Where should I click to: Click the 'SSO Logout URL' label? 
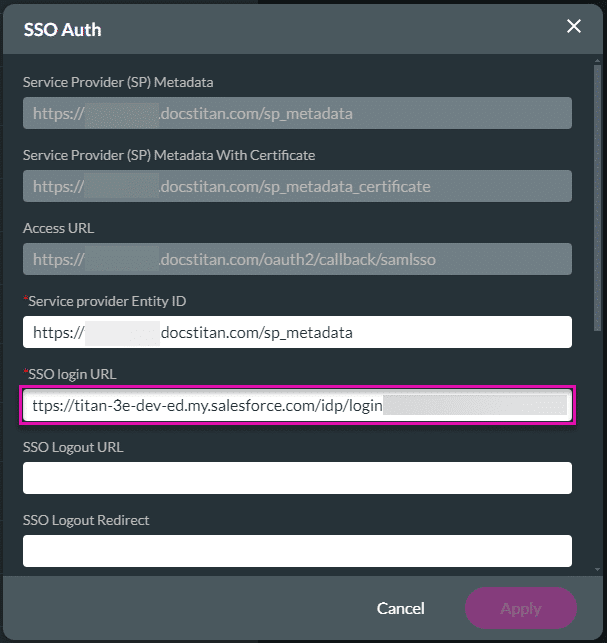click(73, 447)
